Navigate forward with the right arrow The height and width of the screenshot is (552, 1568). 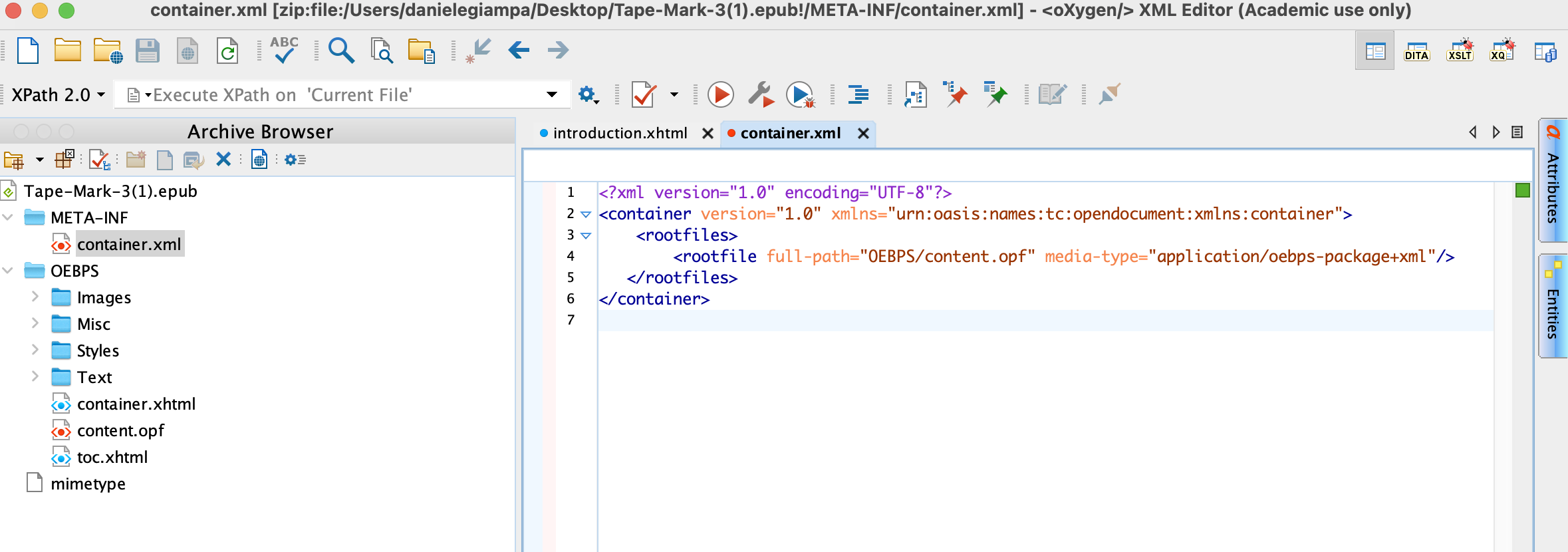click(559, 50)
